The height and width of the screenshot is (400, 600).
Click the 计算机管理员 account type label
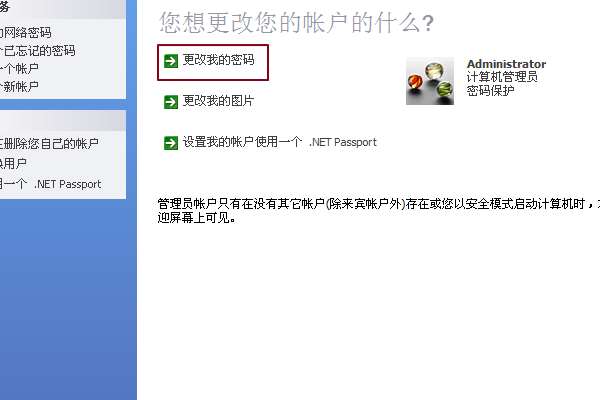[x=502, y=77]
